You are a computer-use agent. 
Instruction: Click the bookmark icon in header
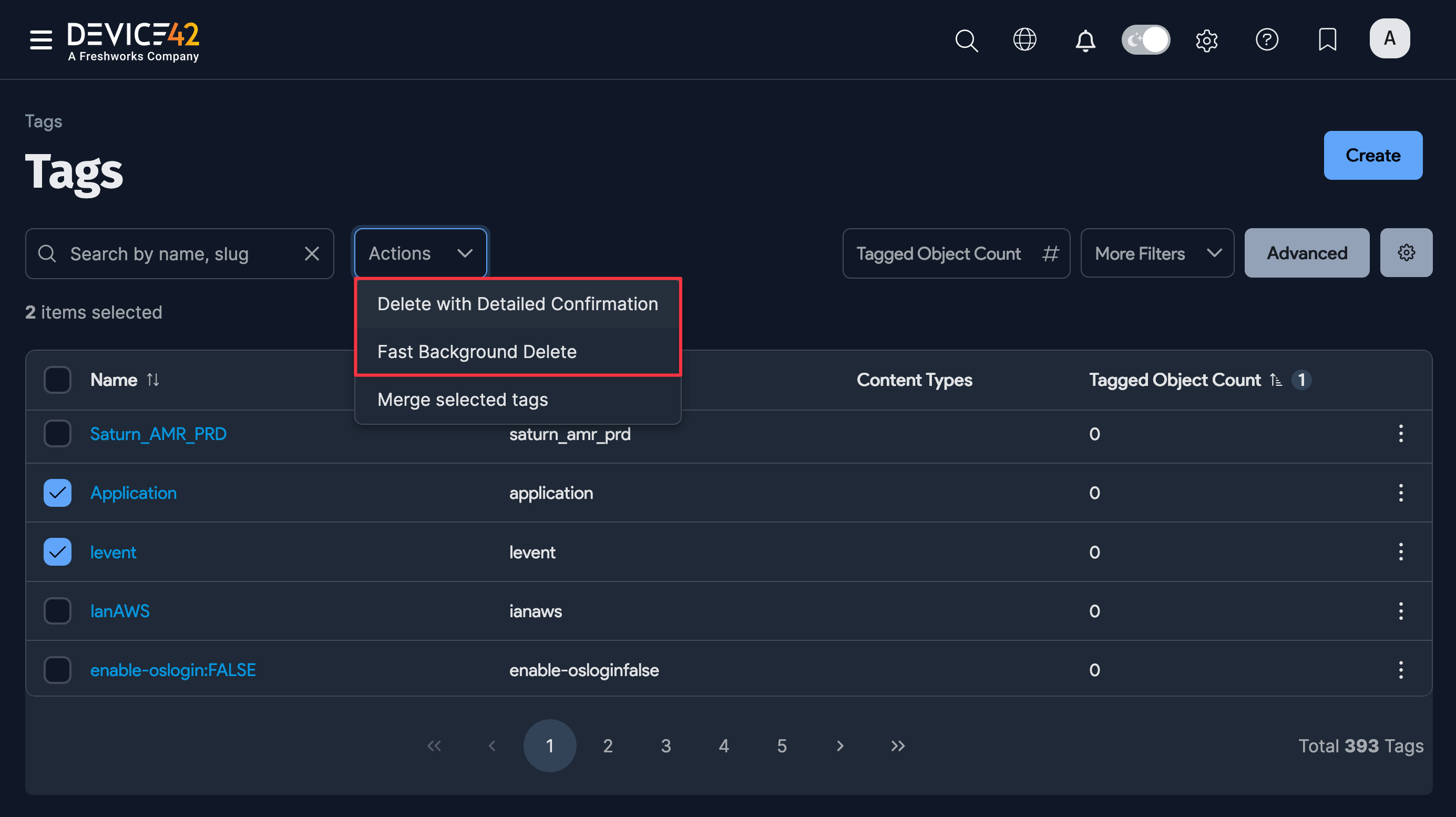pos(1327,39)
